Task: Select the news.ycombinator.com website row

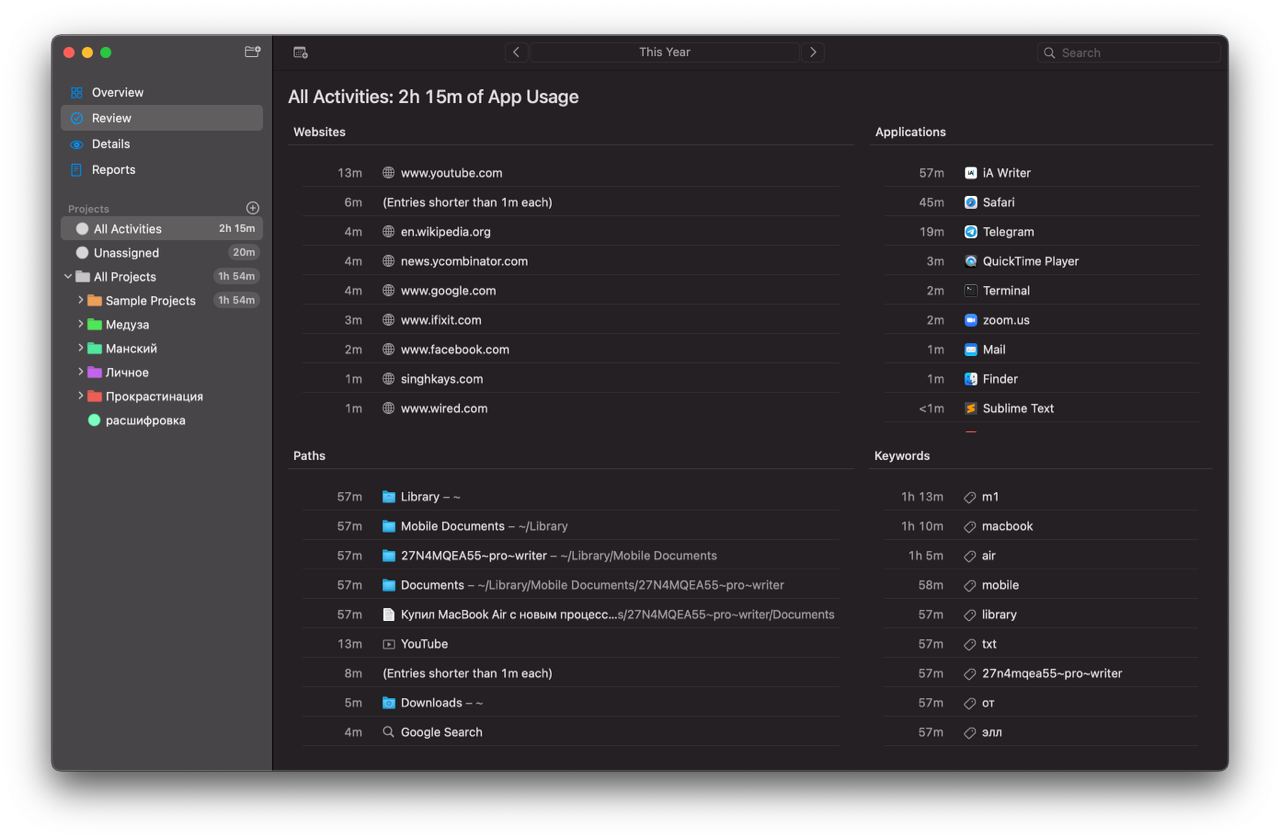Action: click(571, 261)
